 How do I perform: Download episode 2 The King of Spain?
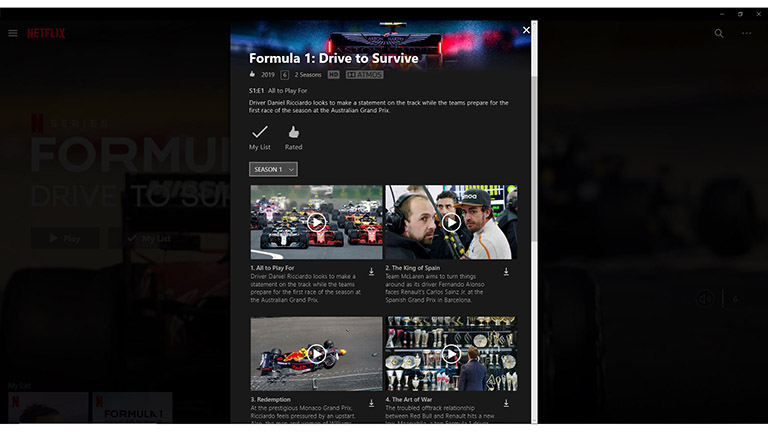[506, 271]
